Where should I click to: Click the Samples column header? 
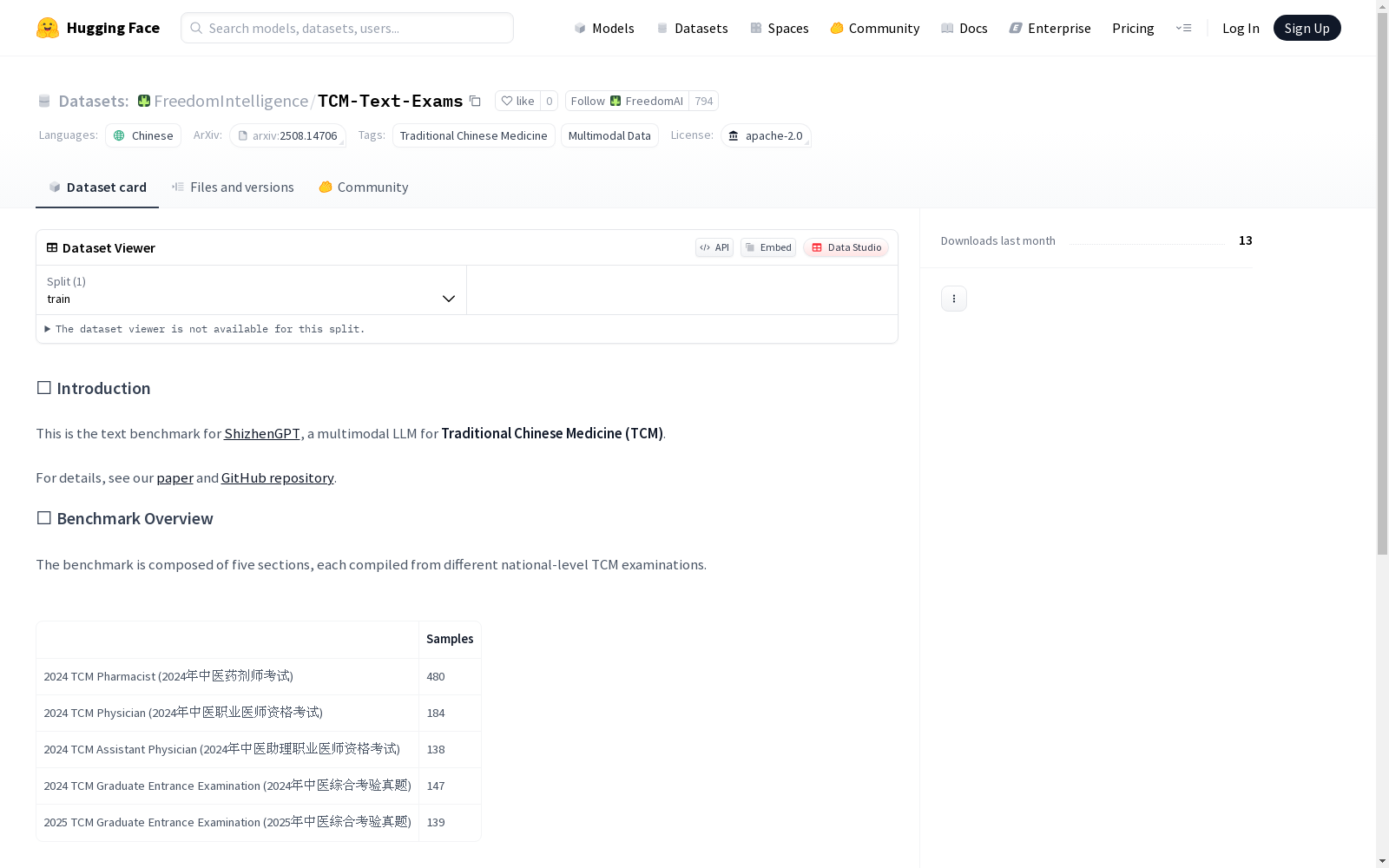[x=450, y=639]
